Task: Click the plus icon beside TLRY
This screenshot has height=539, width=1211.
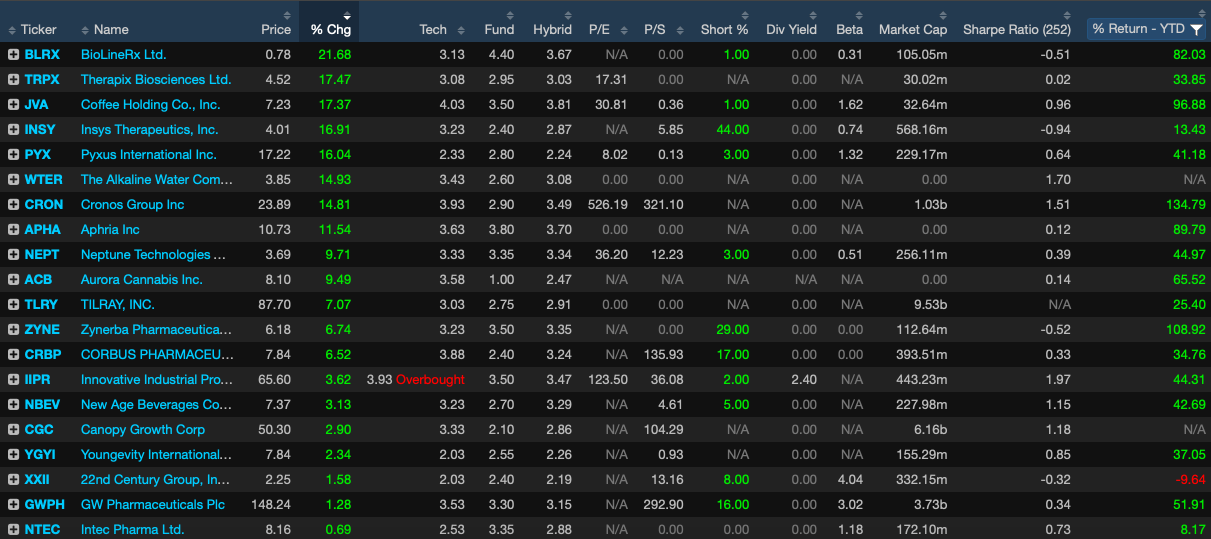Action: coord(13,304)
